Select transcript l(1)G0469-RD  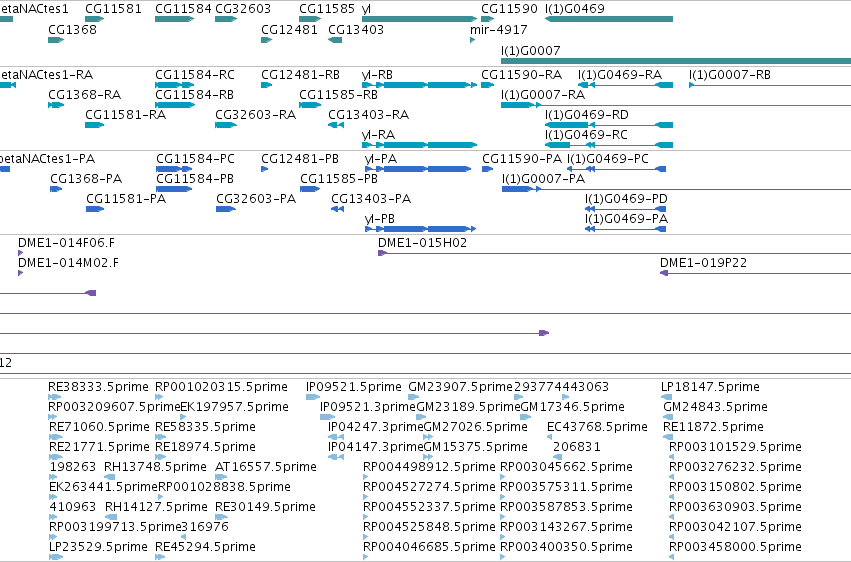coord(587,114)
